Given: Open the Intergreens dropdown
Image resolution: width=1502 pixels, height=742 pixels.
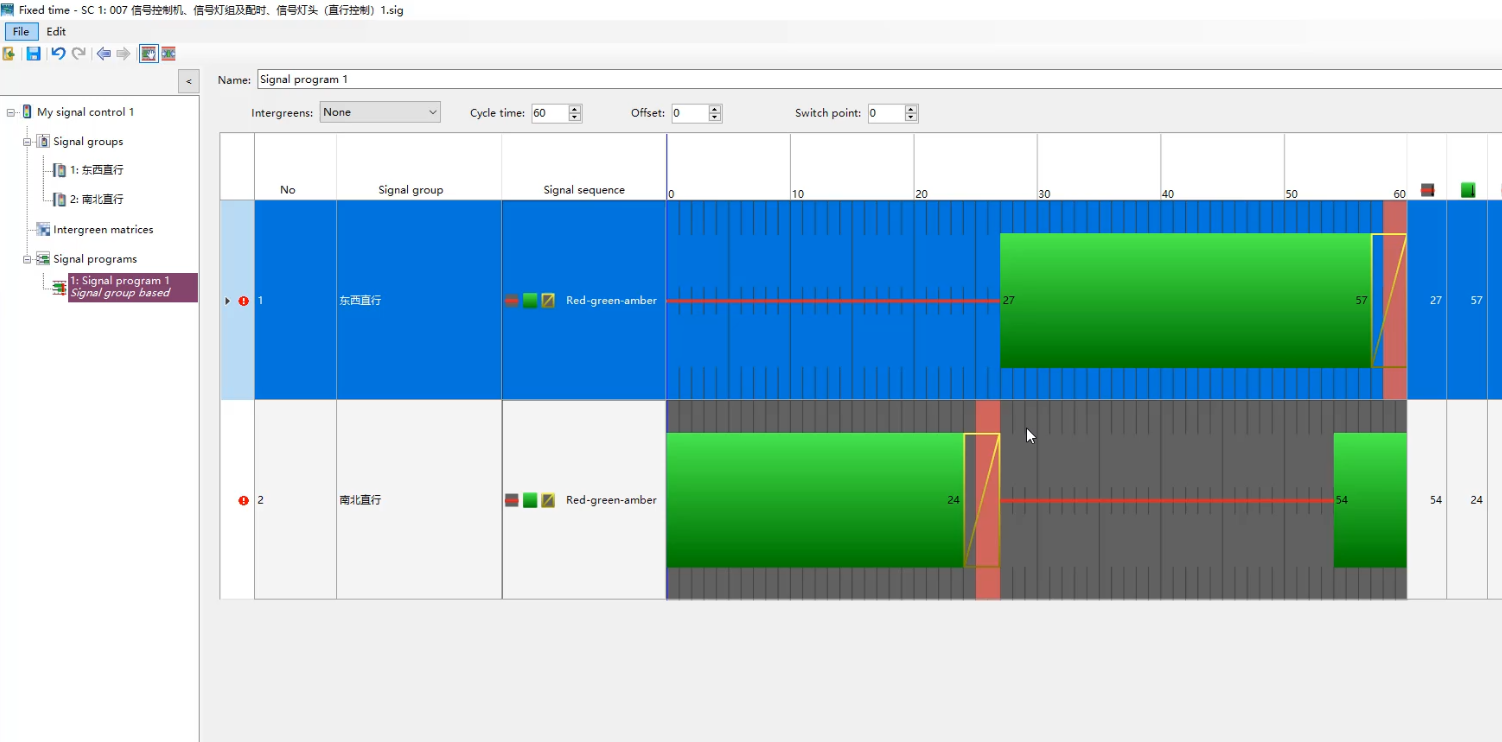Looking at the screenshot, I should click(380, 113).
